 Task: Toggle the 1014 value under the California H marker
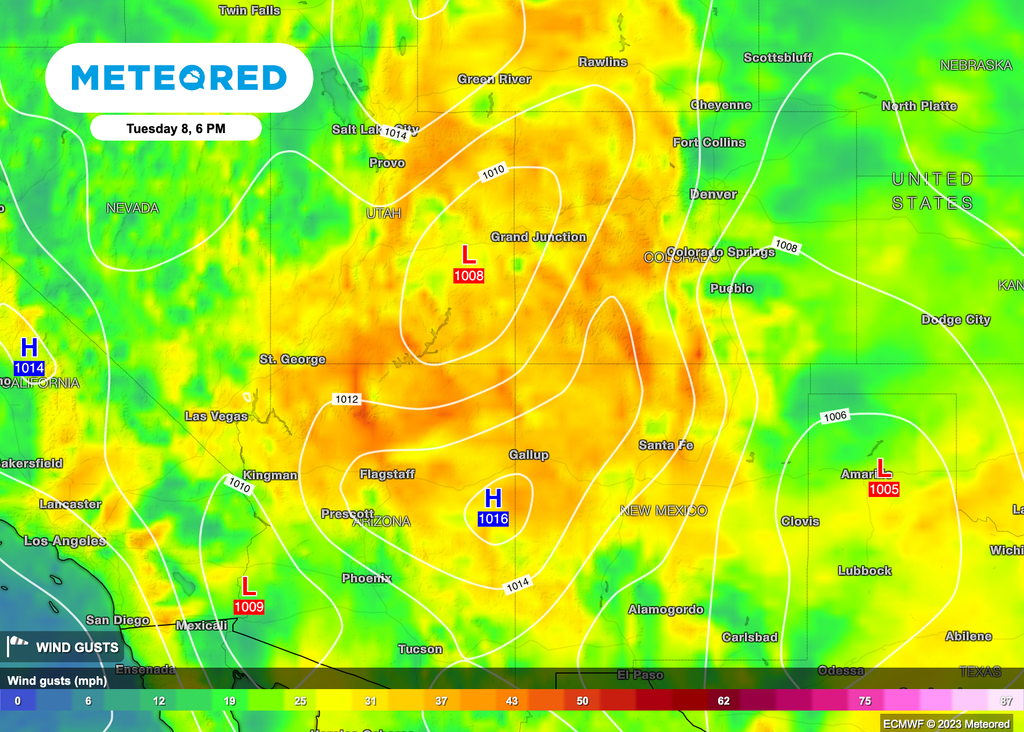click(x=29, y=368)
